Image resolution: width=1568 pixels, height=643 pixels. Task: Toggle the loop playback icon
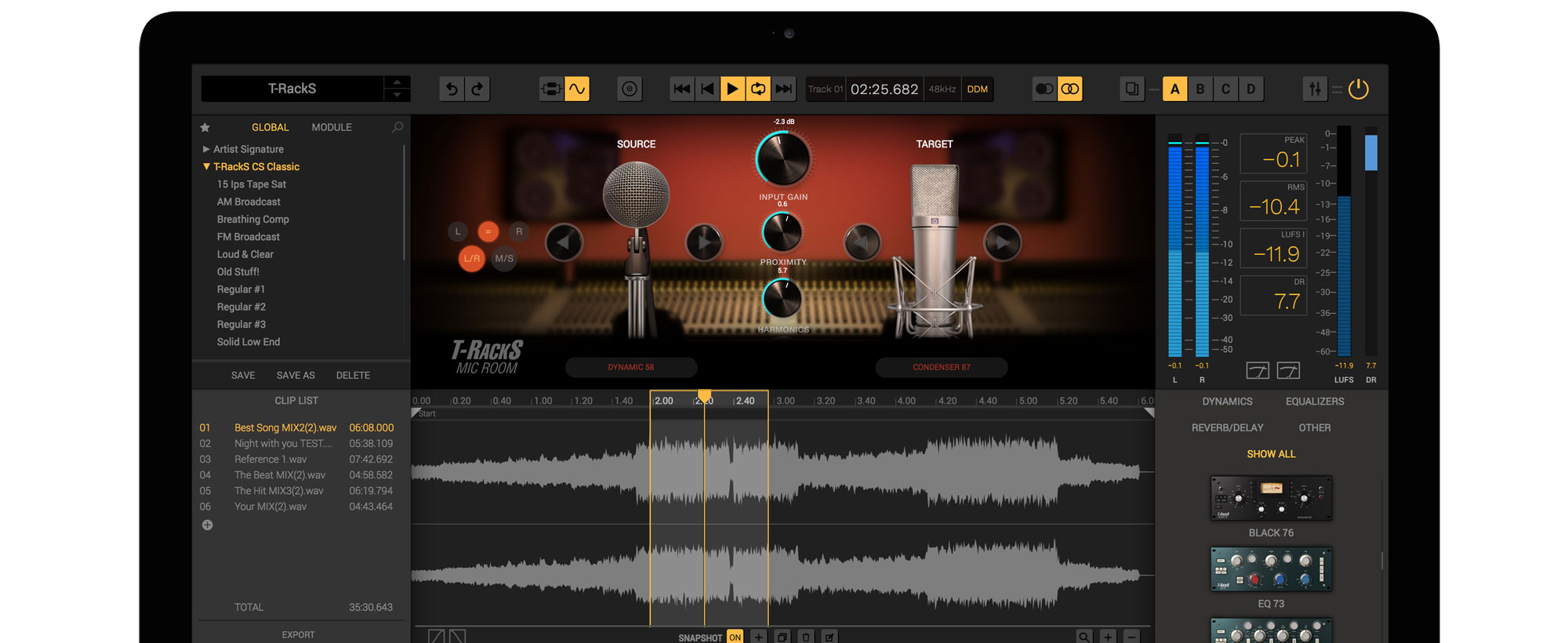click(x=758, y=89)
